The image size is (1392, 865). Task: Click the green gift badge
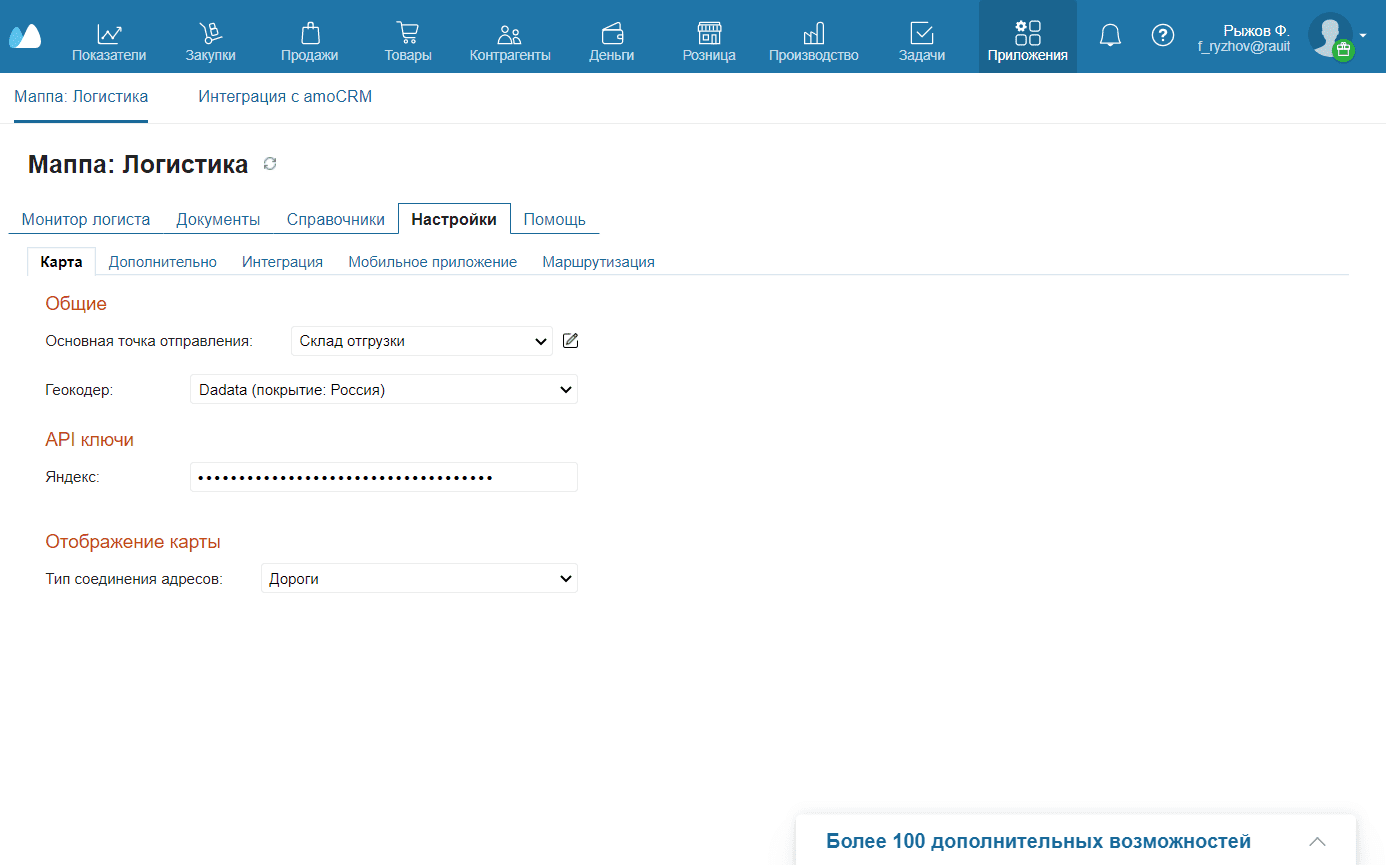(1343, 49)
